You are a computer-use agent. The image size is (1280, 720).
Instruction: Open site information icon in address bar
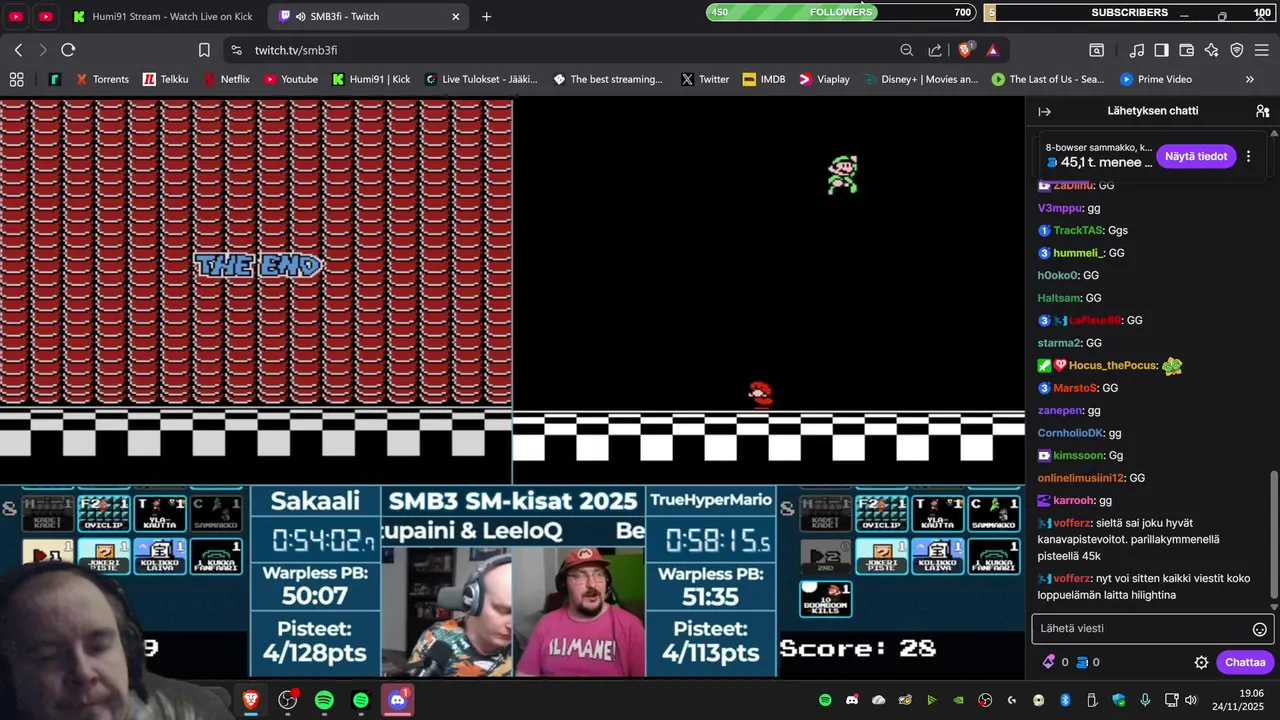236,50
